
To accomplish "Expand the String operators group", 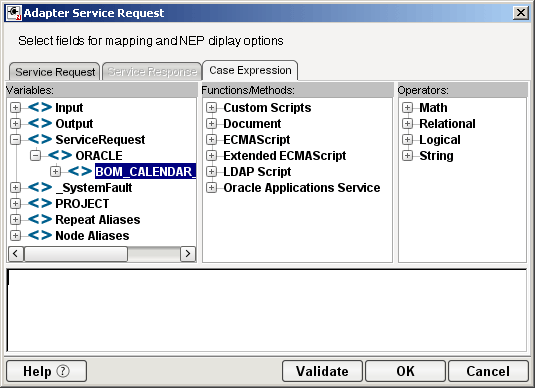I will (407, 155).
